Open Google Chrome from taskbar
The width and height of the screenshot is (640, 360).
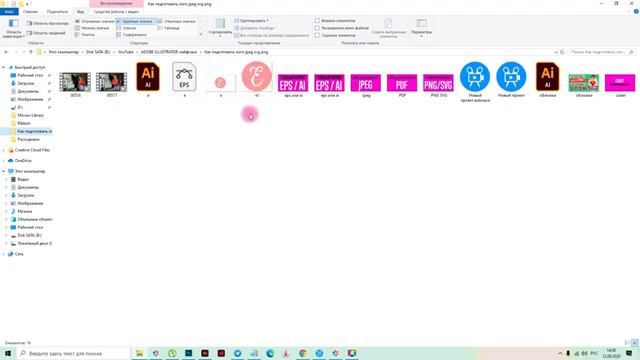[303, 353]
